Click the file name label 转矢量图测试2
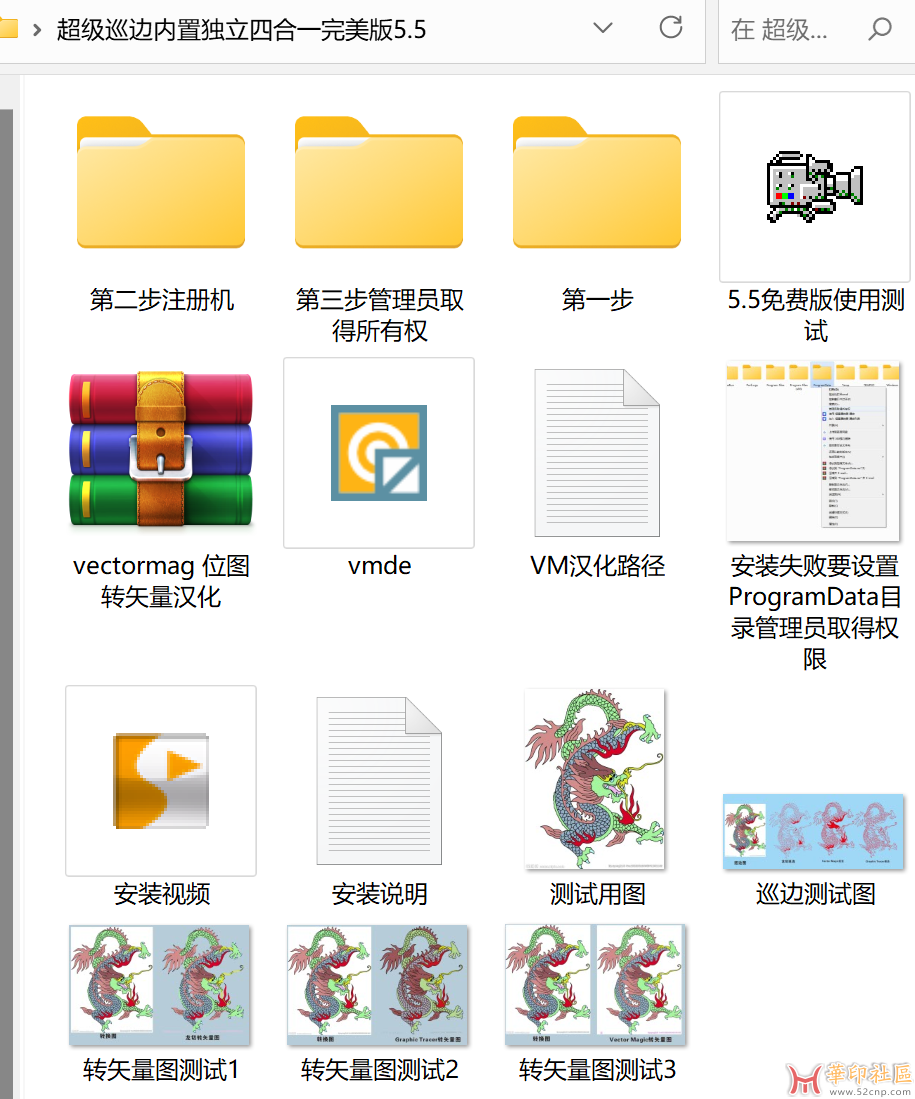915x1099 pixels. click(x=379, y=1070)
